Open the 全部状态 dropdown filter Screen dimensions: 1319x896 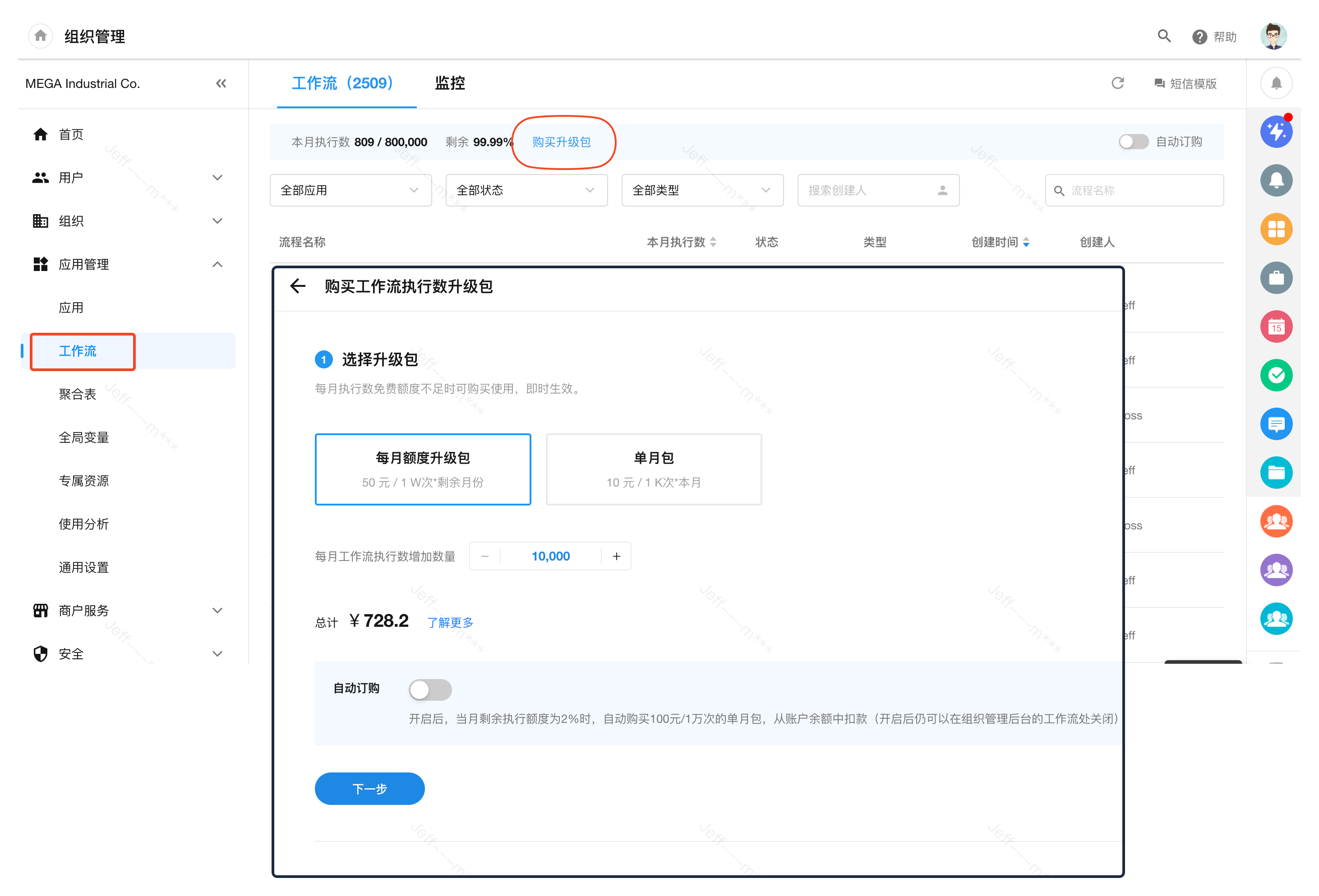[526, 190]
